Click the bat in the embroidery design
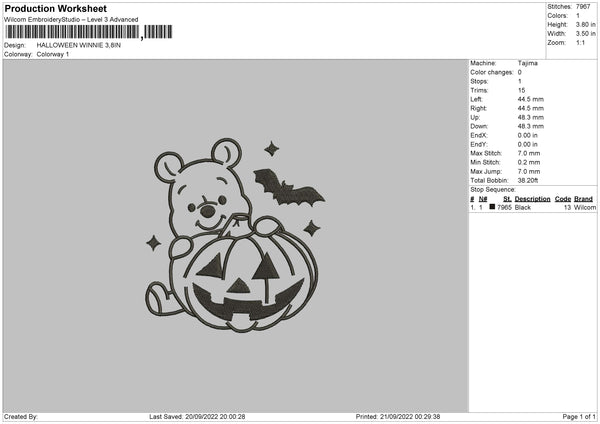Screen dimensions: 600x424 [x=288, y=188]
